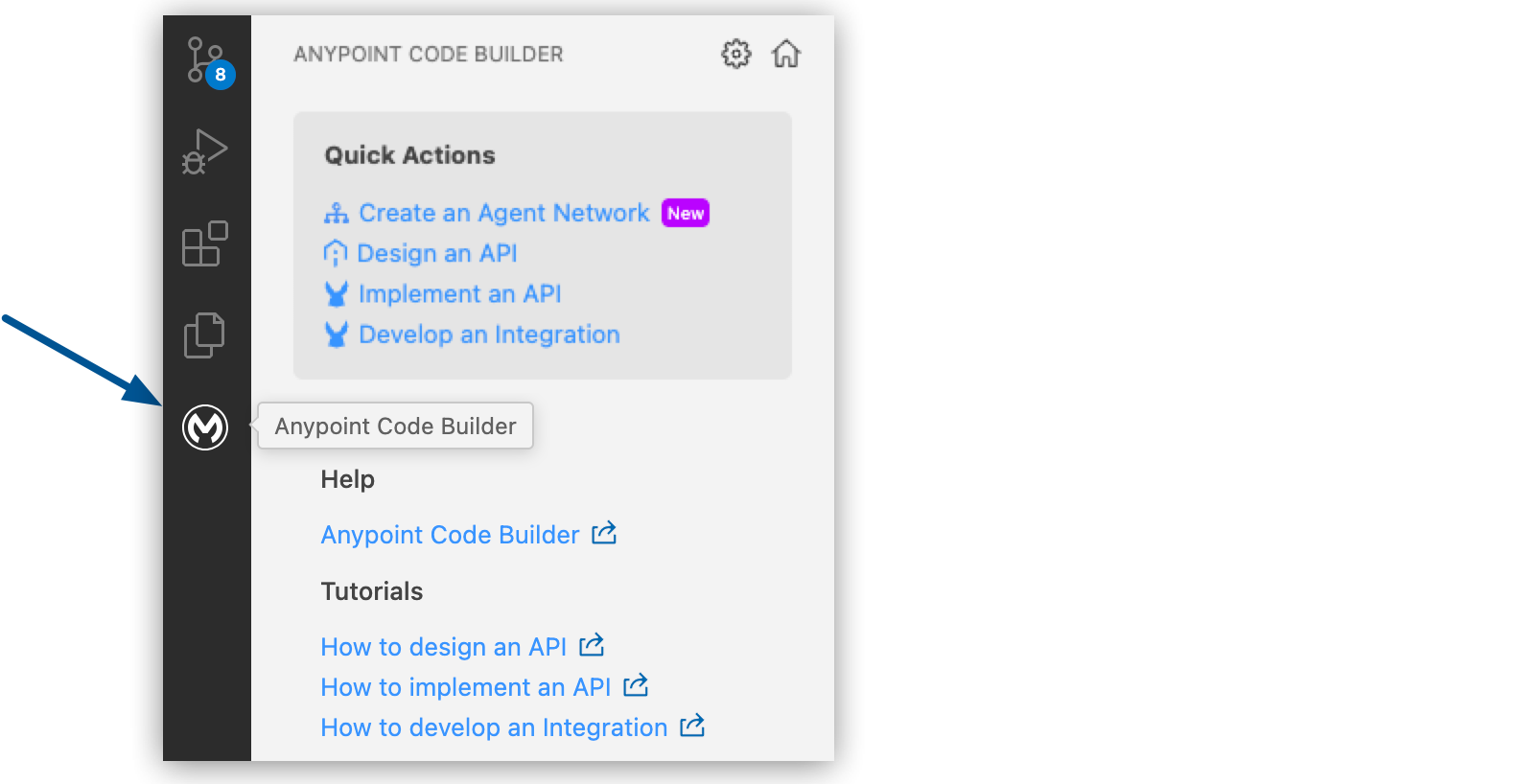Select Create an Agent Network

(502, 213)
